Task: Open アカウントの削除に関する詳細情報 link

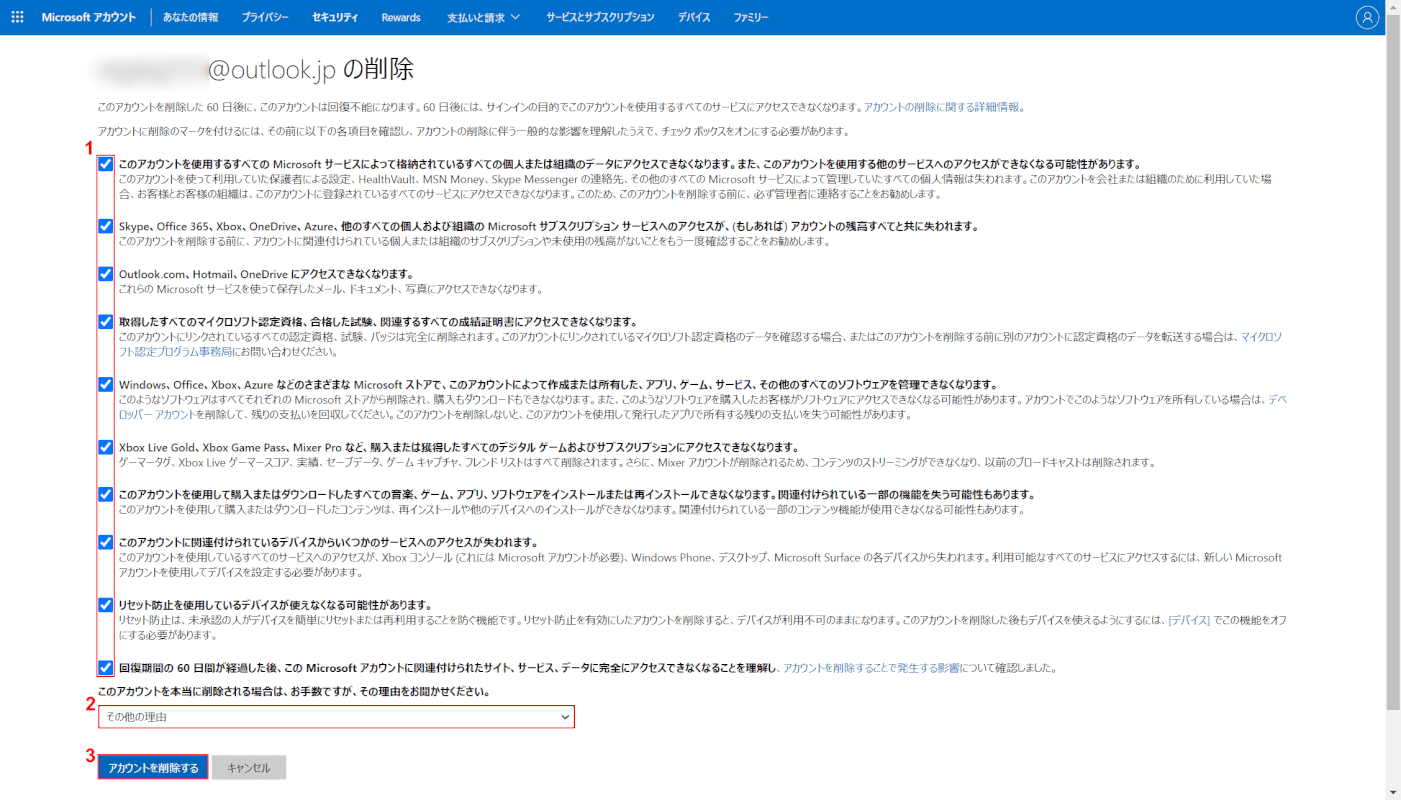Action: 942,106
